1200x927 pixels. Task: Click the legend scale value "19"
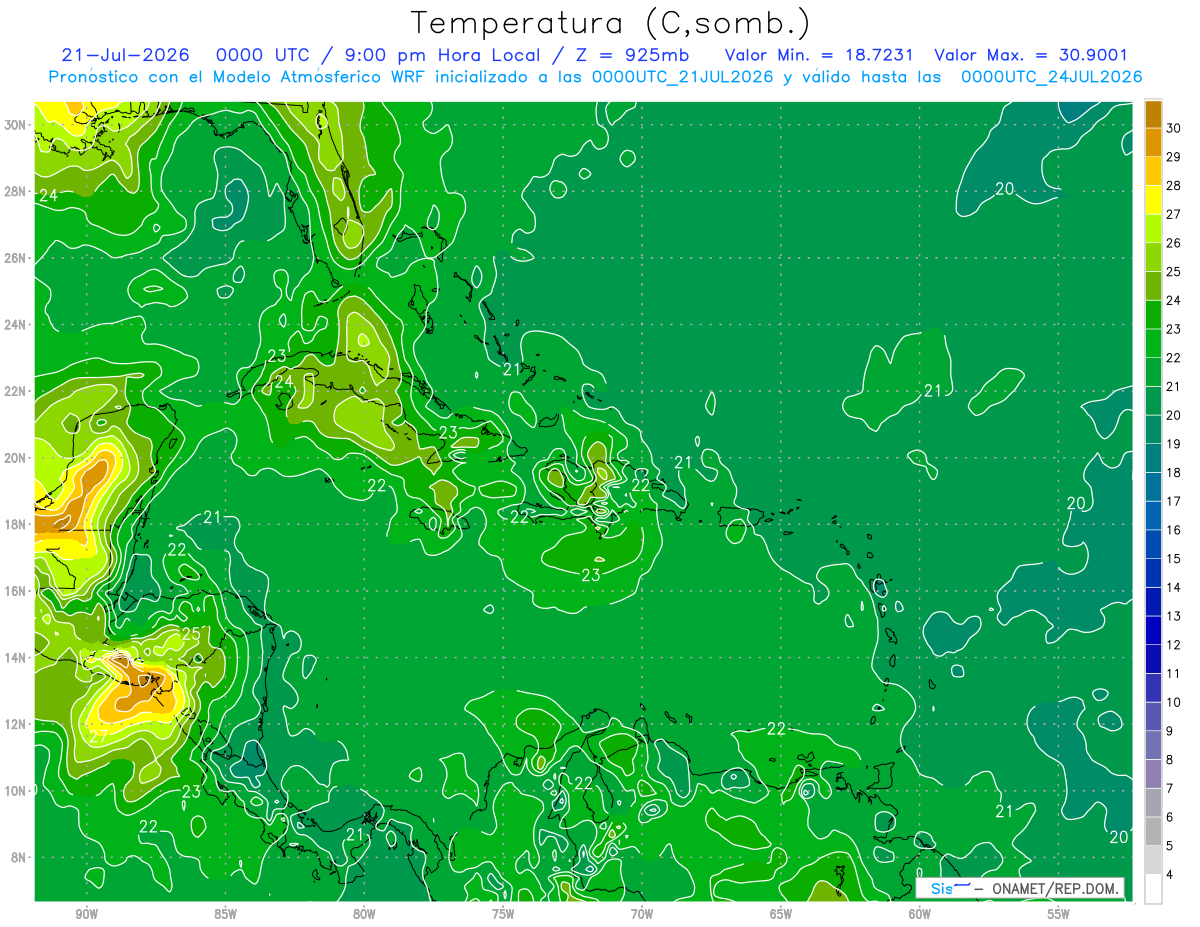[x=1174, y=444]
